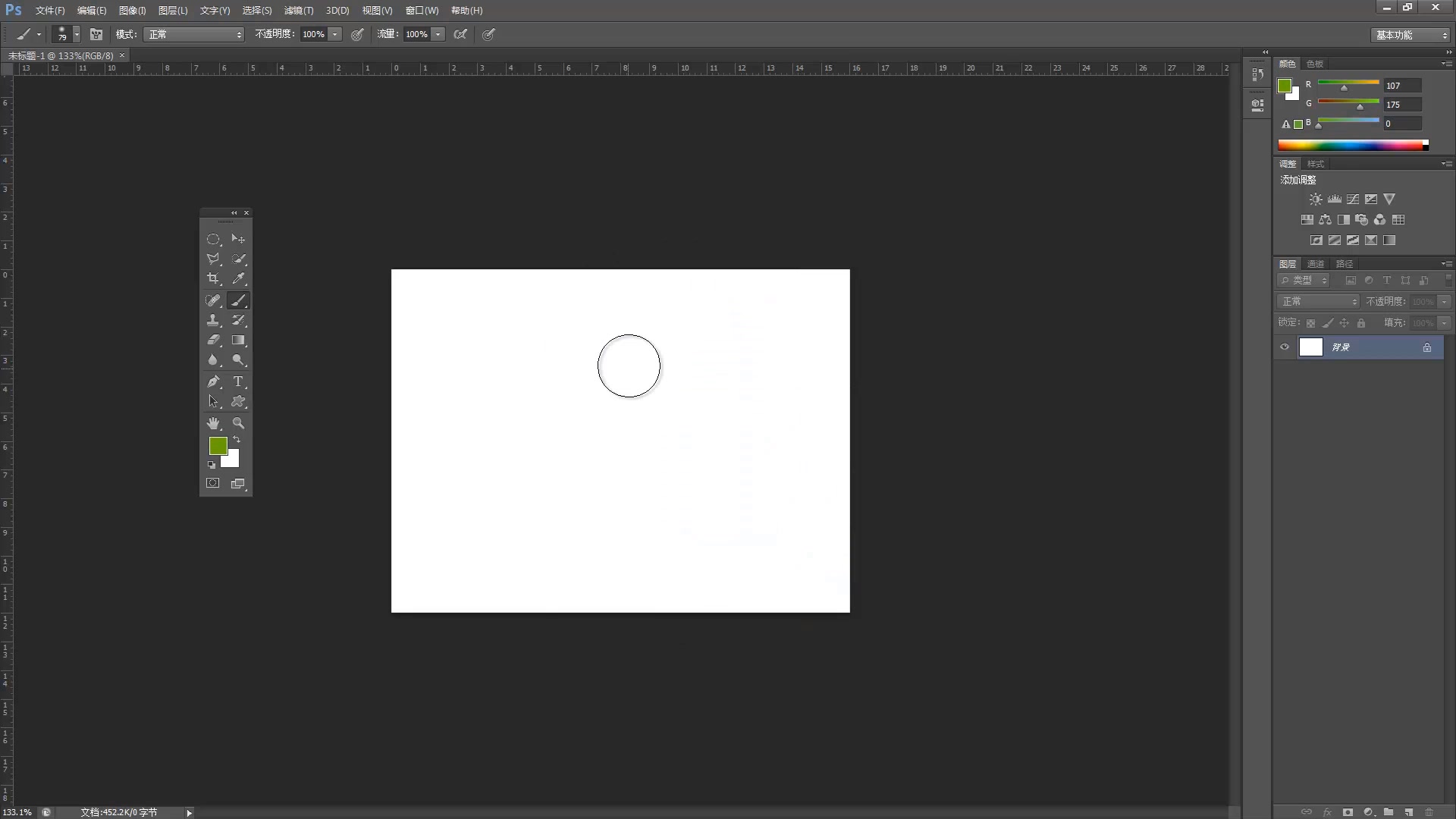This screenshot has height=819, width=1456.
Task: Open the Curves adjustment icon
Action: coord(1352,199)
